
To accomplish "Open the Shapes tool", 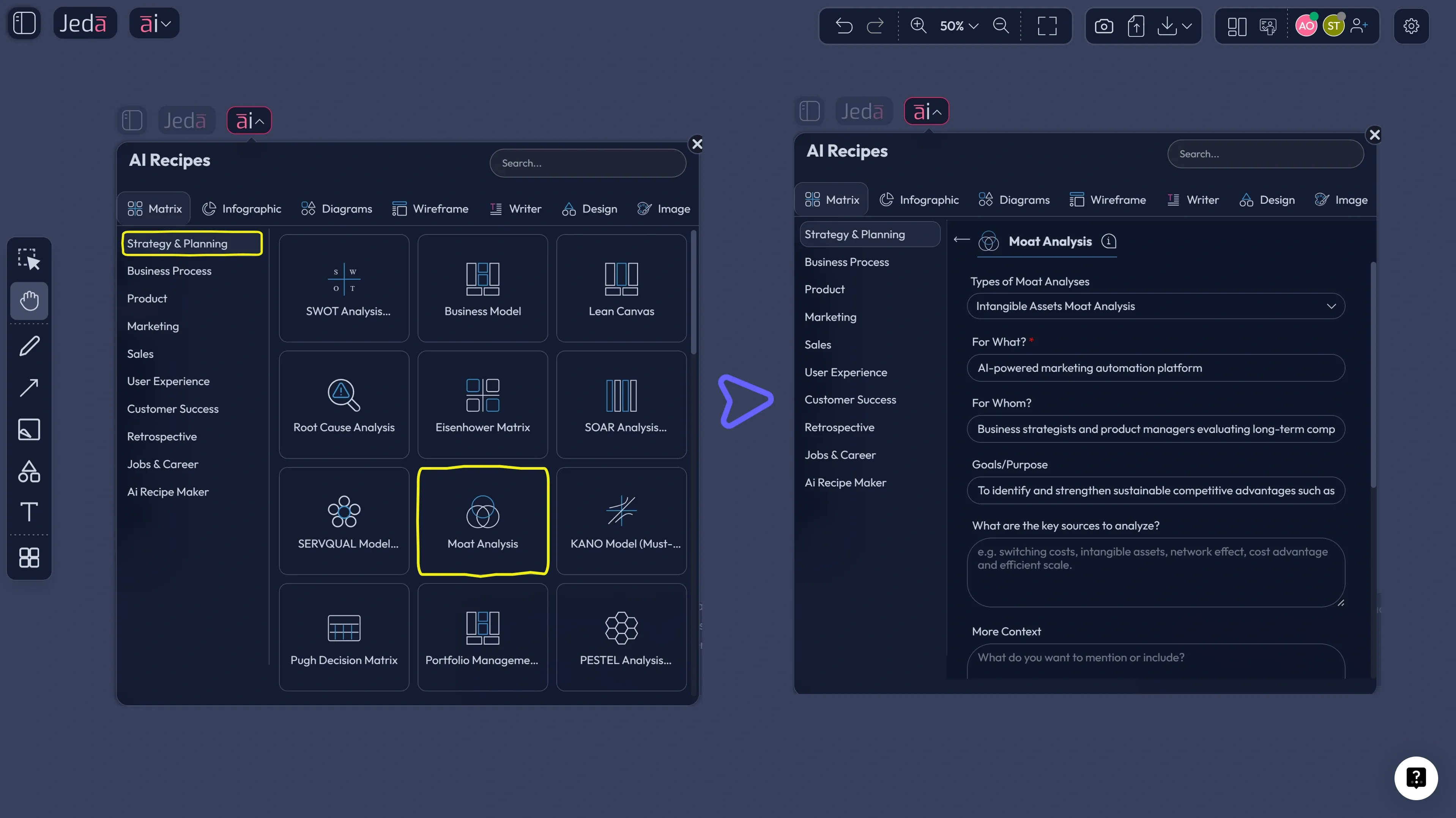I will [29, 471].
